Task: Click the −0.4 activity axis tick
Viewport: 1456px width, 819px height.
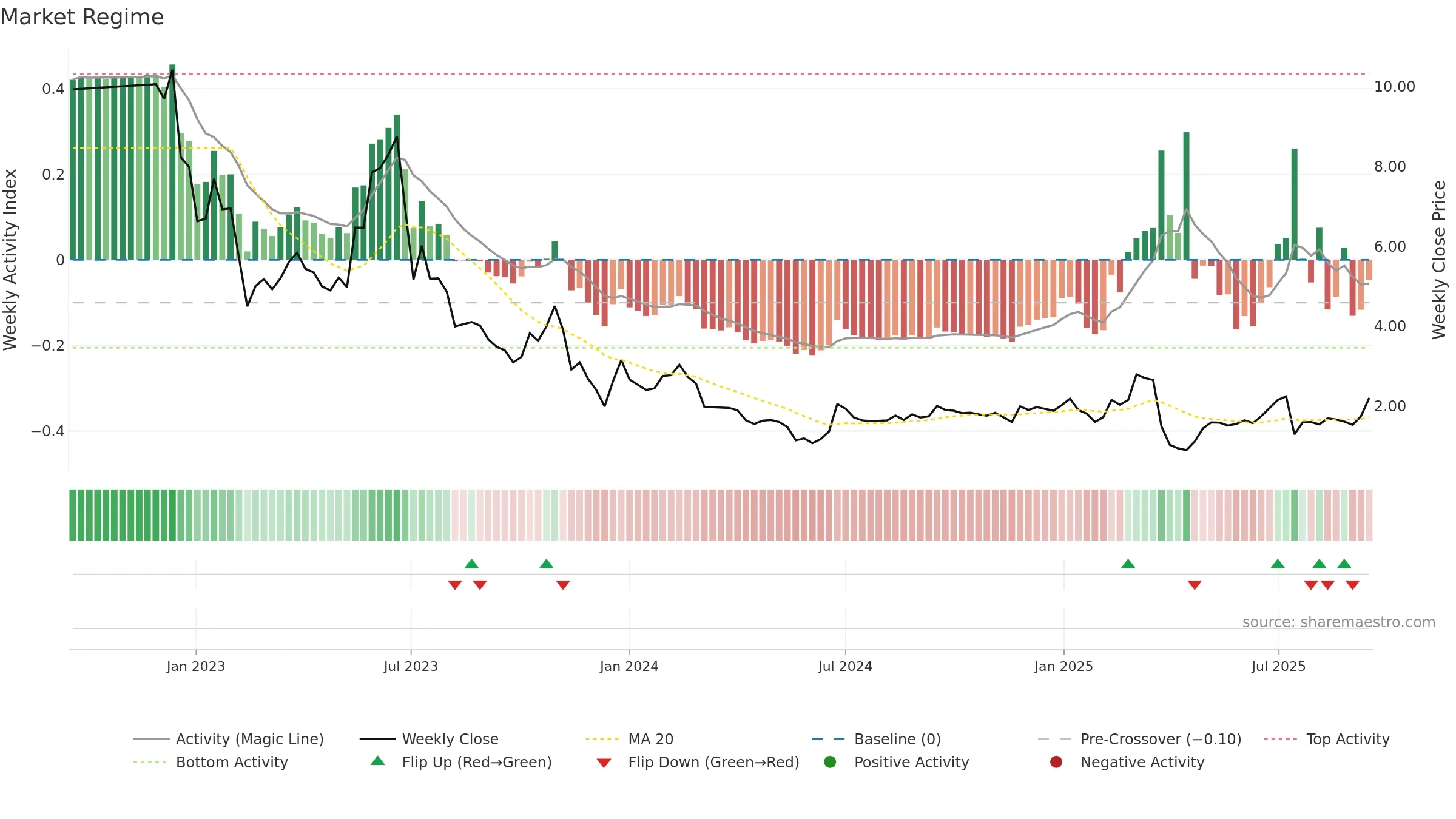Action: (x=47, y=431)
